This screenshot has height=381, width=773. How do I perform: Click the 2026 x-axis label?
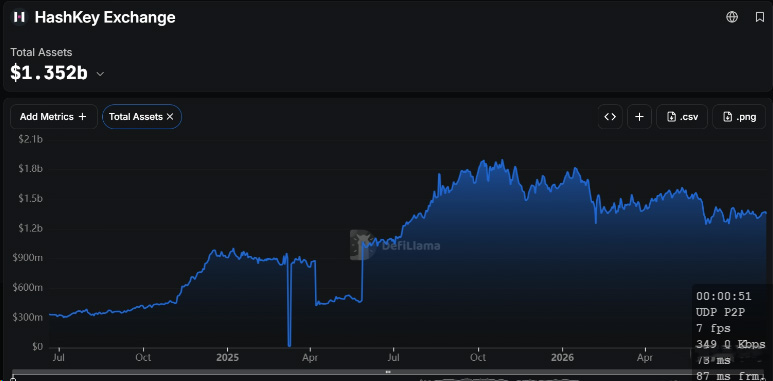tap(562, 357)
